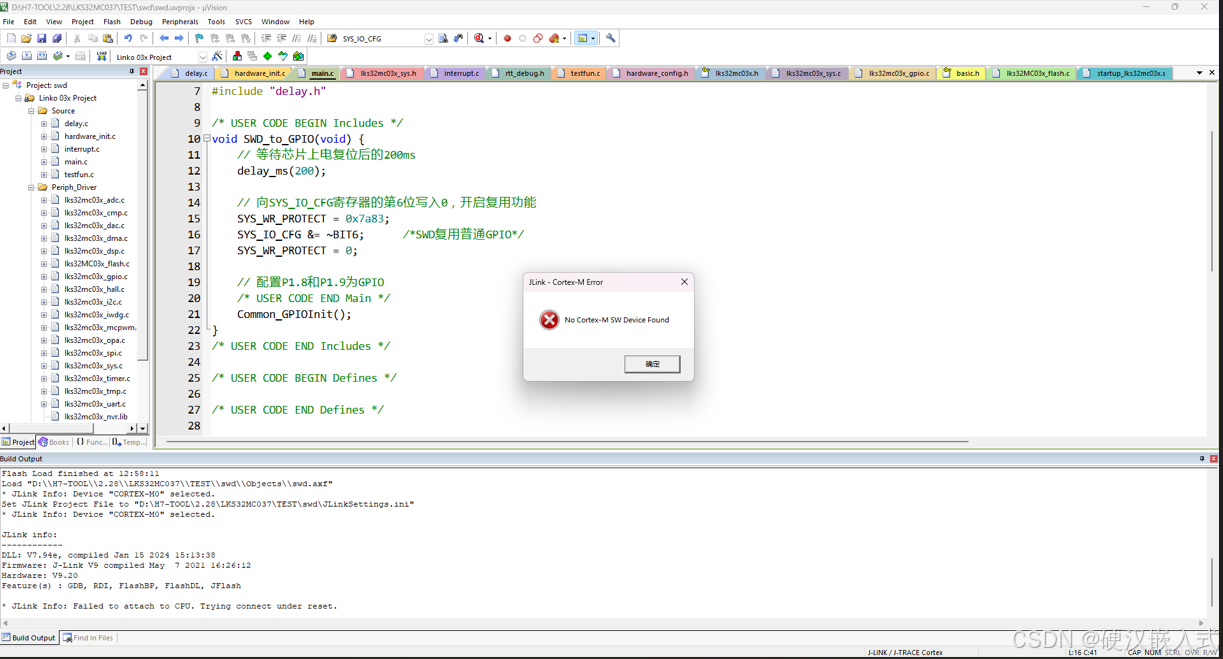Click the code editor horizontal scrollbar
Screen dimensions: 1223x659
coord(568,441)
